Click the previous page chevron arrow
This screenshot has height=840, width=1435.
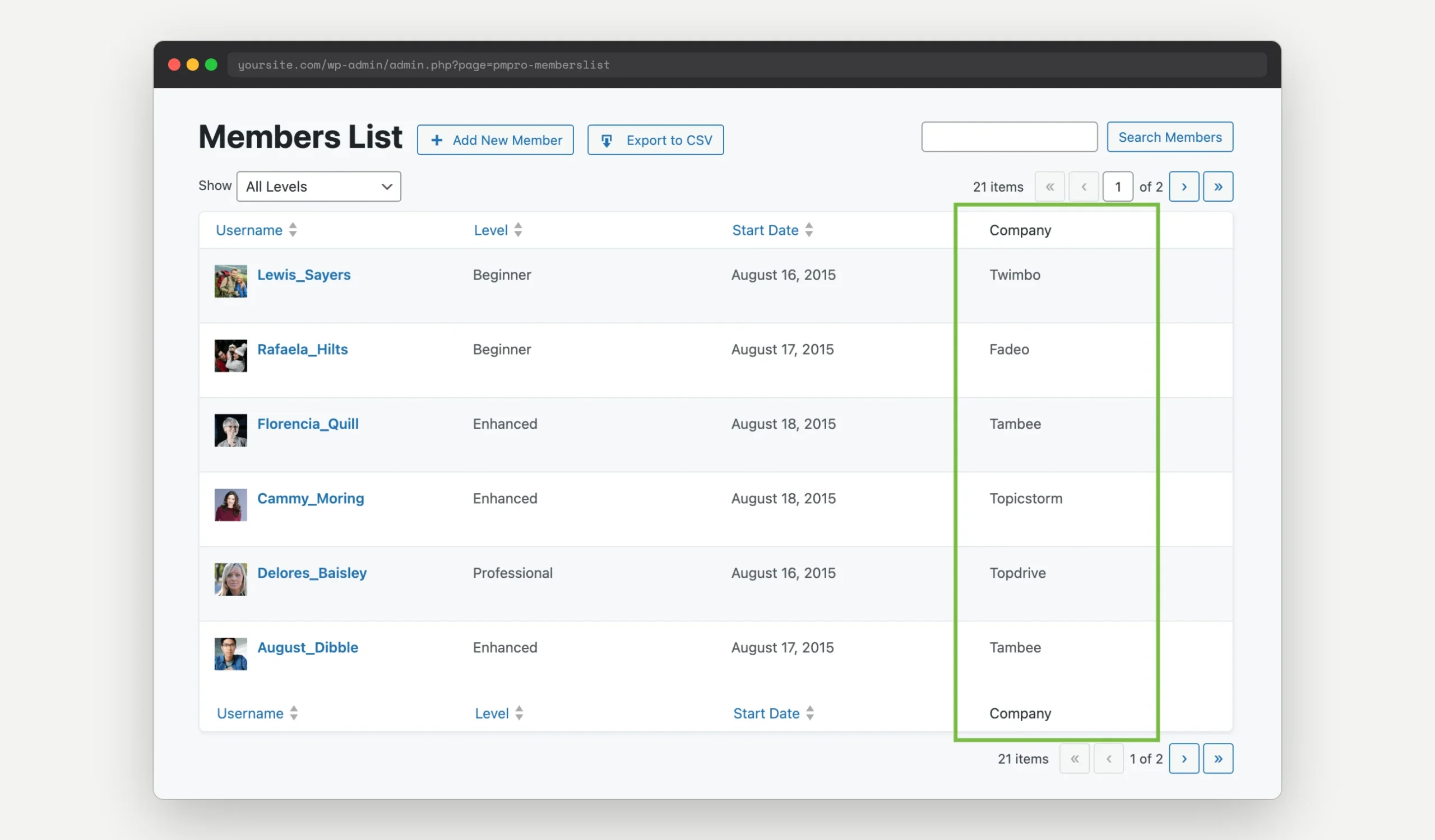pos(1084,186)
